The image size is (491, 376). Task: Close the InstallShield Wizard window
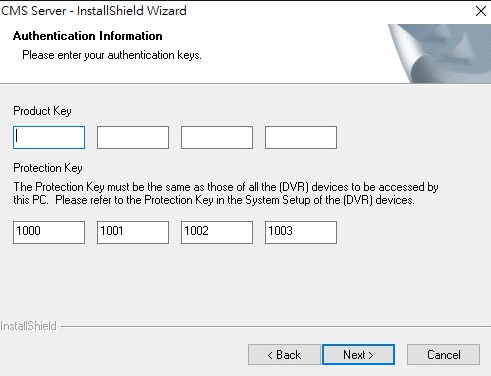click(481, 11)
